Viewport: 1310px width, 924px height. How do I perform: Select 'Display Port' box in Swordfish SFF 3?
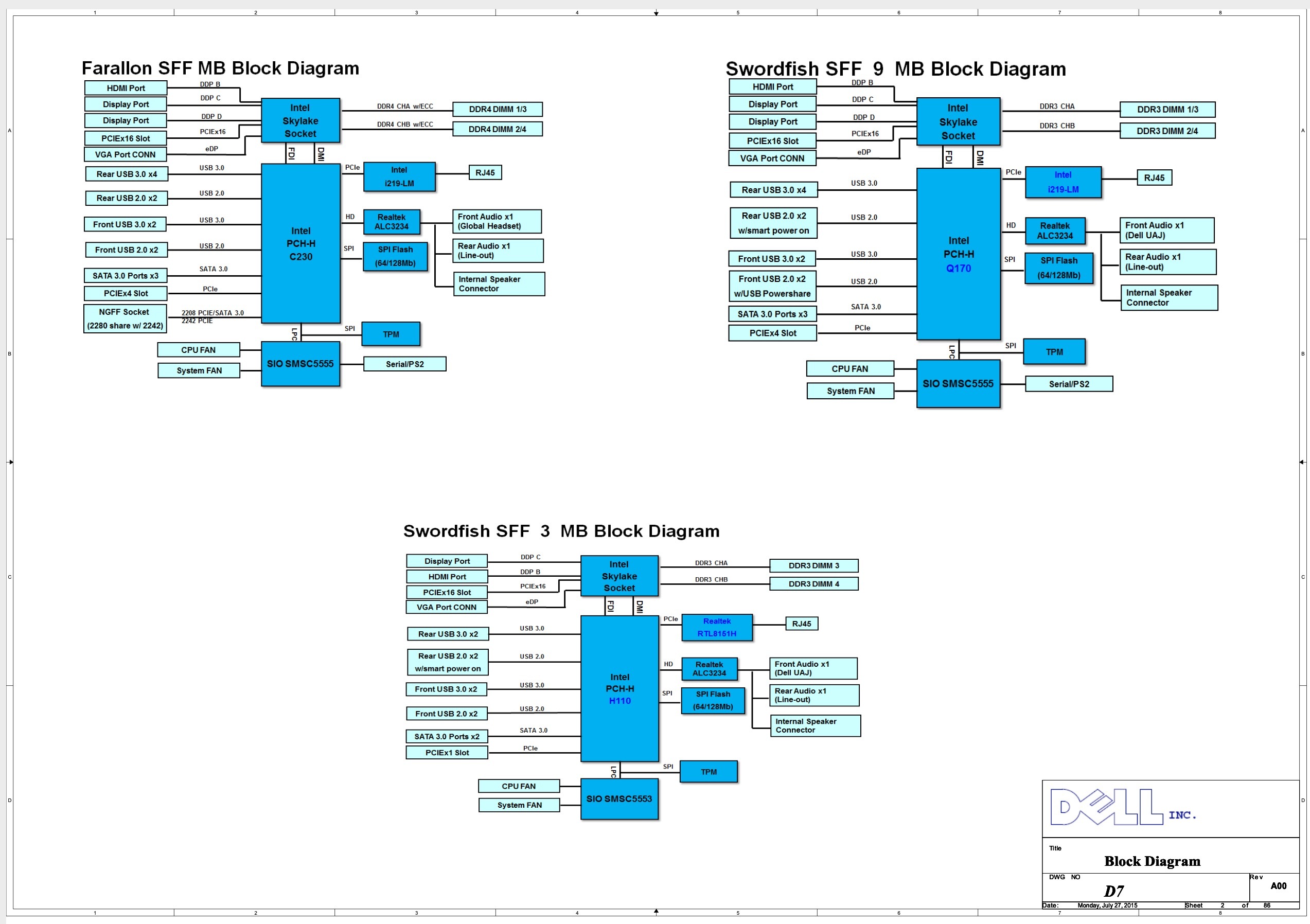click(447, 561)
